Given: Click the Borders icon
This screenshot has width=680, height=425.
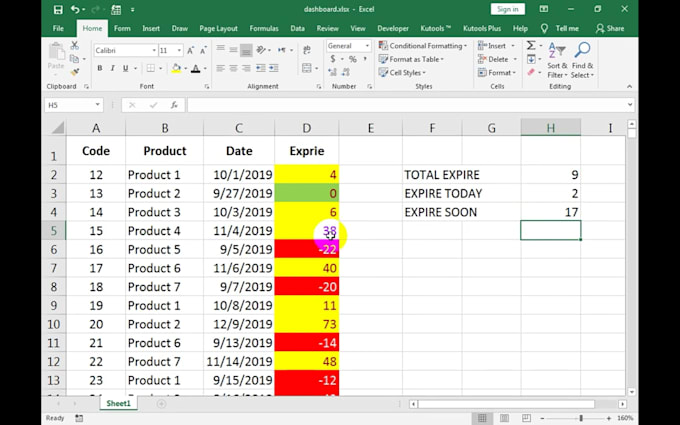Looking at the screenshot, I should coord(150,68).
